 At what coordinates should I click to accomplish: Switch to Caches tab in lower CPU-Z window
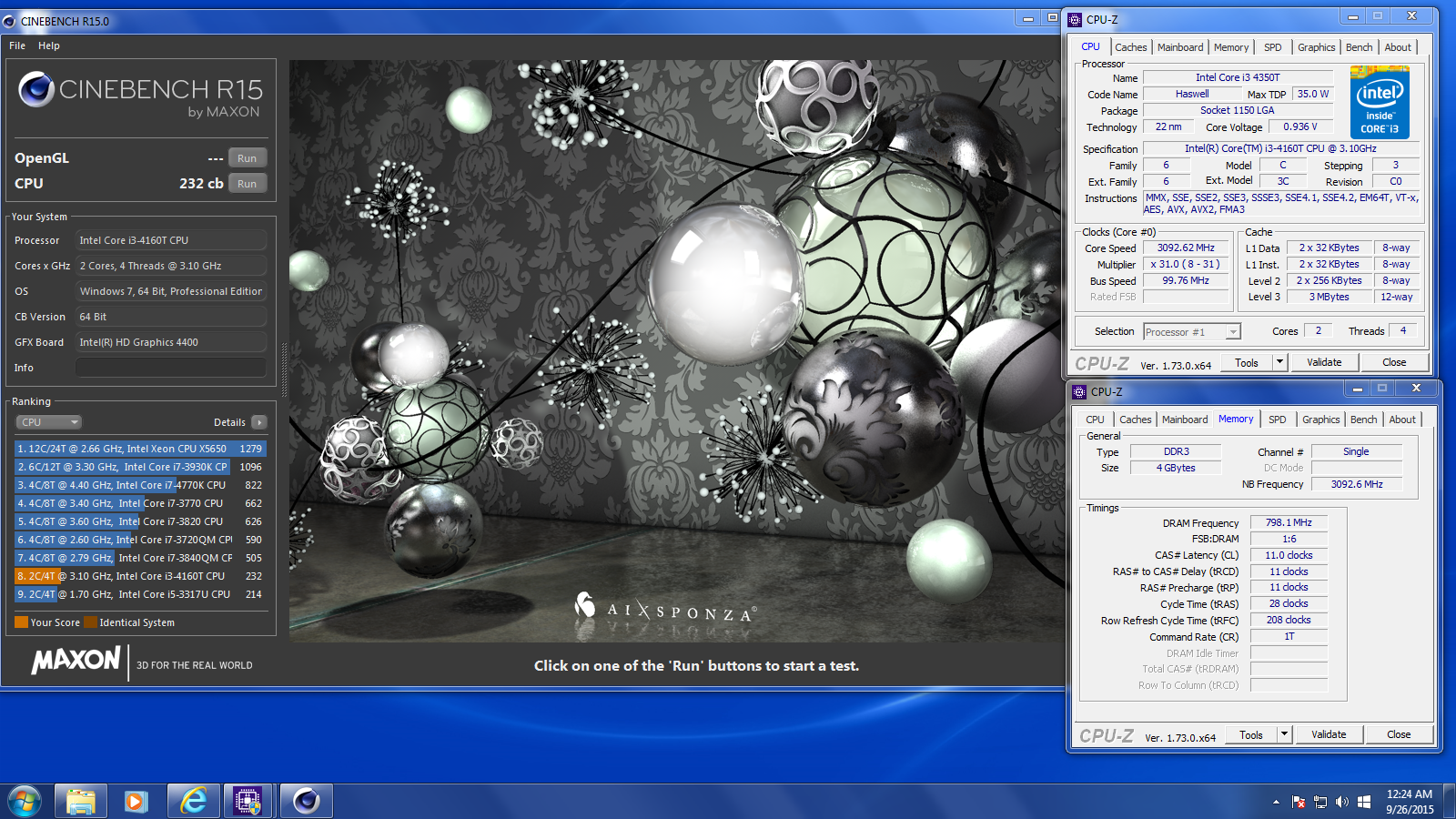(1136, 420)
